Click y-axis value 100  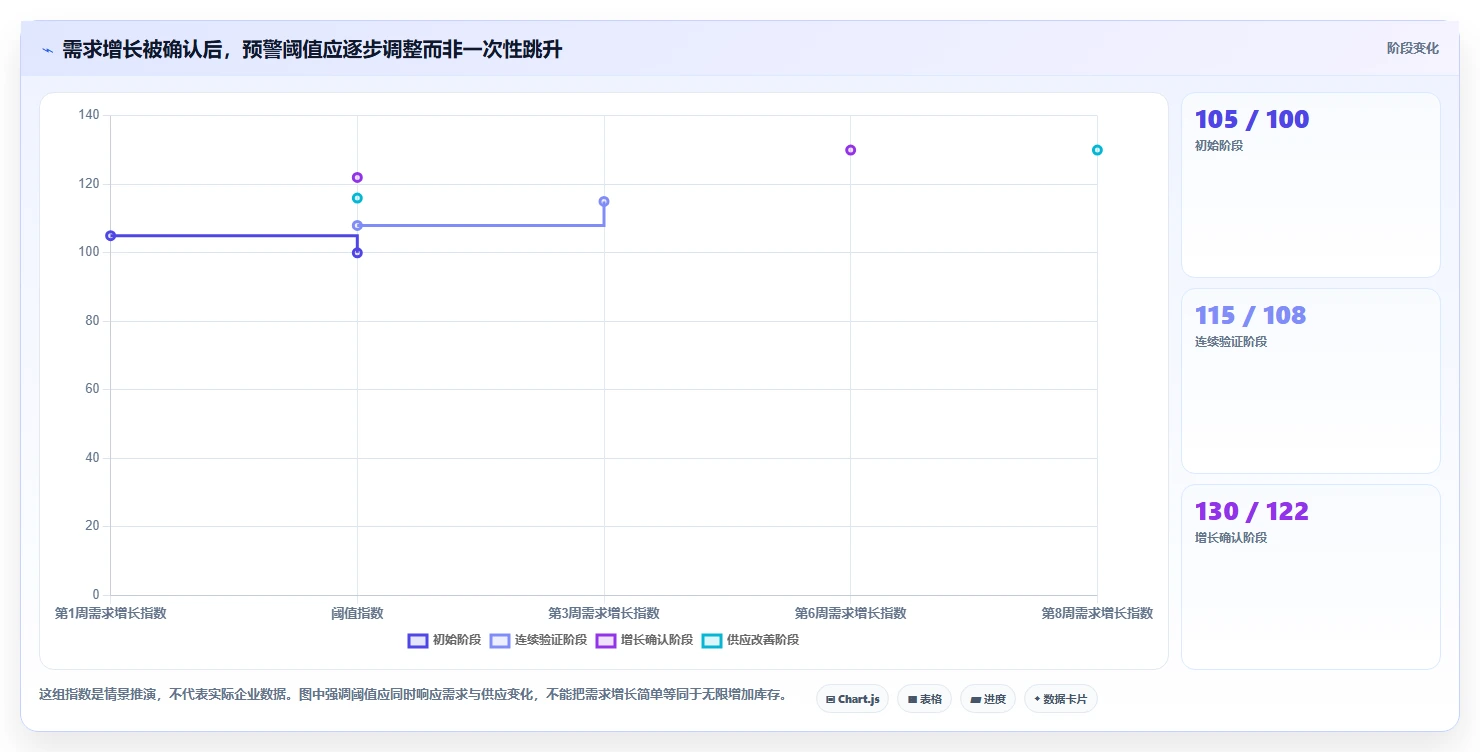tap(89, 252)
